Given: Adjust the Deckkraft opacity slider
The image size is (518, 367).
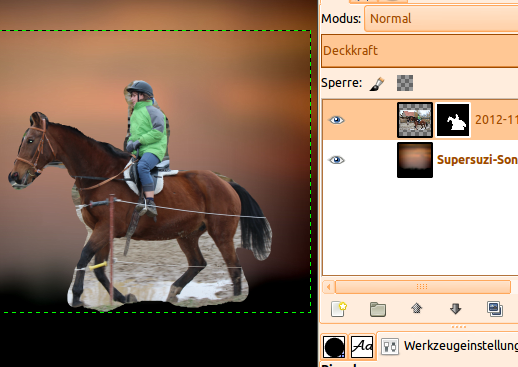Looking at the screenshot, I should click(x=420, y=51).
